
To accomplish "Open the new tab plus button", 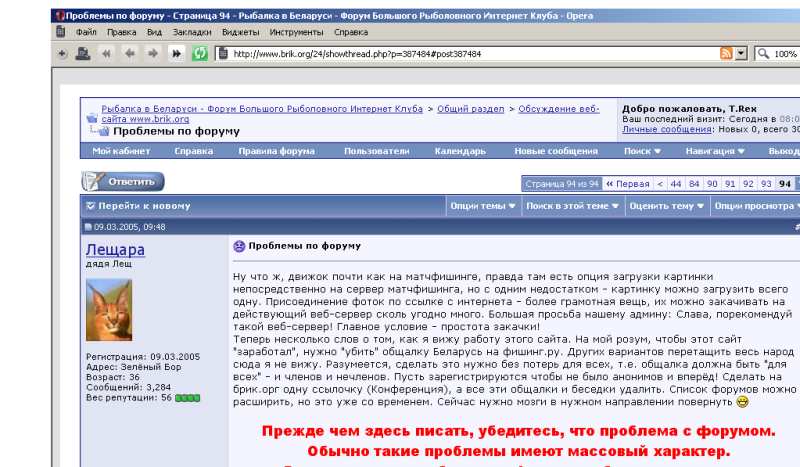I will [x=62, y=53].
